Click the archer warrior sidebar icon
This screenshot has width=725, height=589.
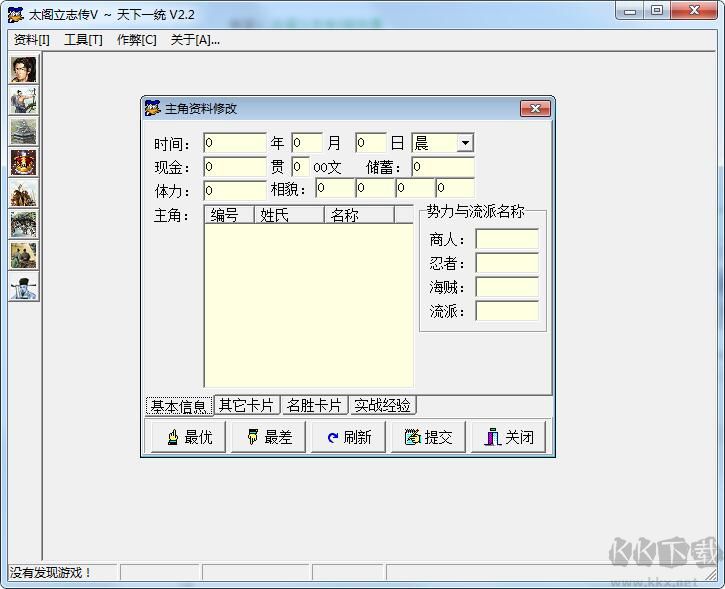24,100
